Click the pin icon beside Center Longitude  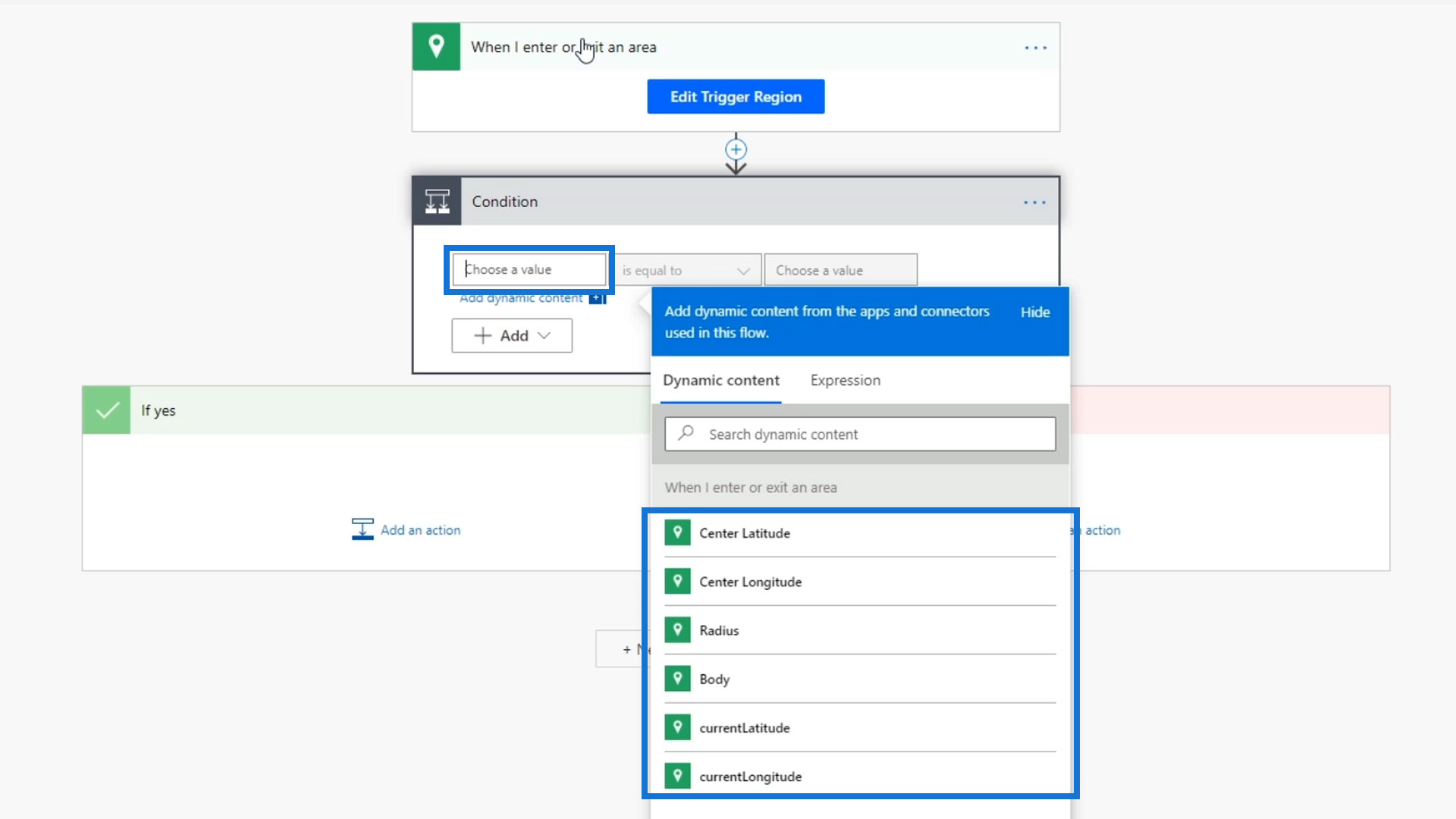point(677,581)
